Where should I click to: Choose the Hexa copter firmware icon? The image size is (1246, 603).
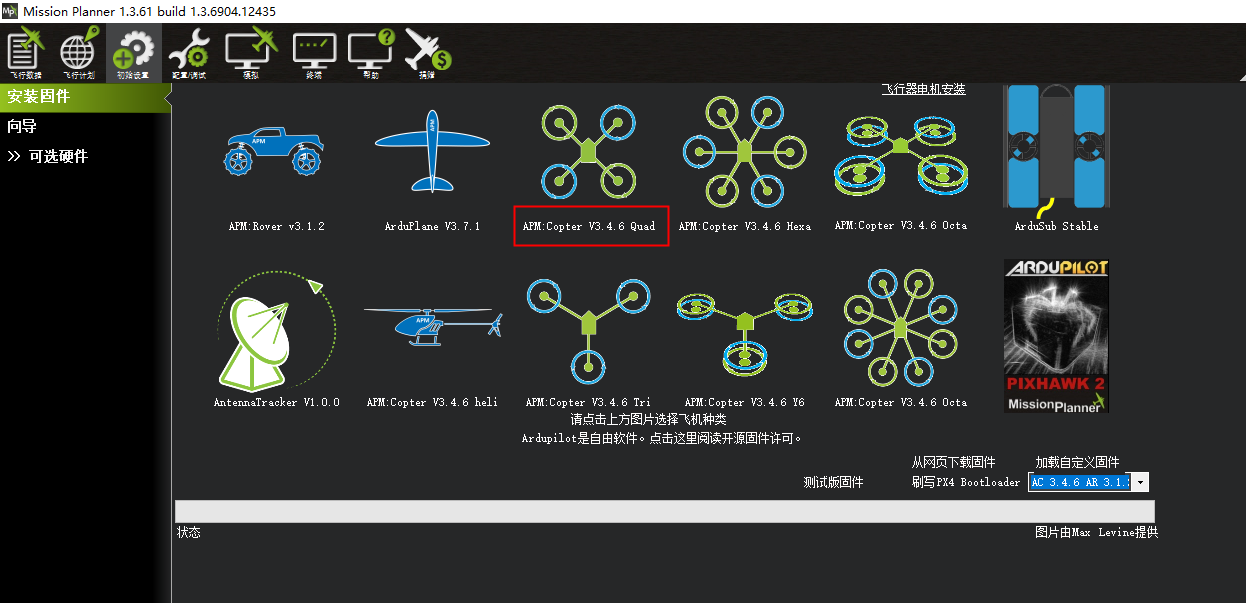click(744, 150)
